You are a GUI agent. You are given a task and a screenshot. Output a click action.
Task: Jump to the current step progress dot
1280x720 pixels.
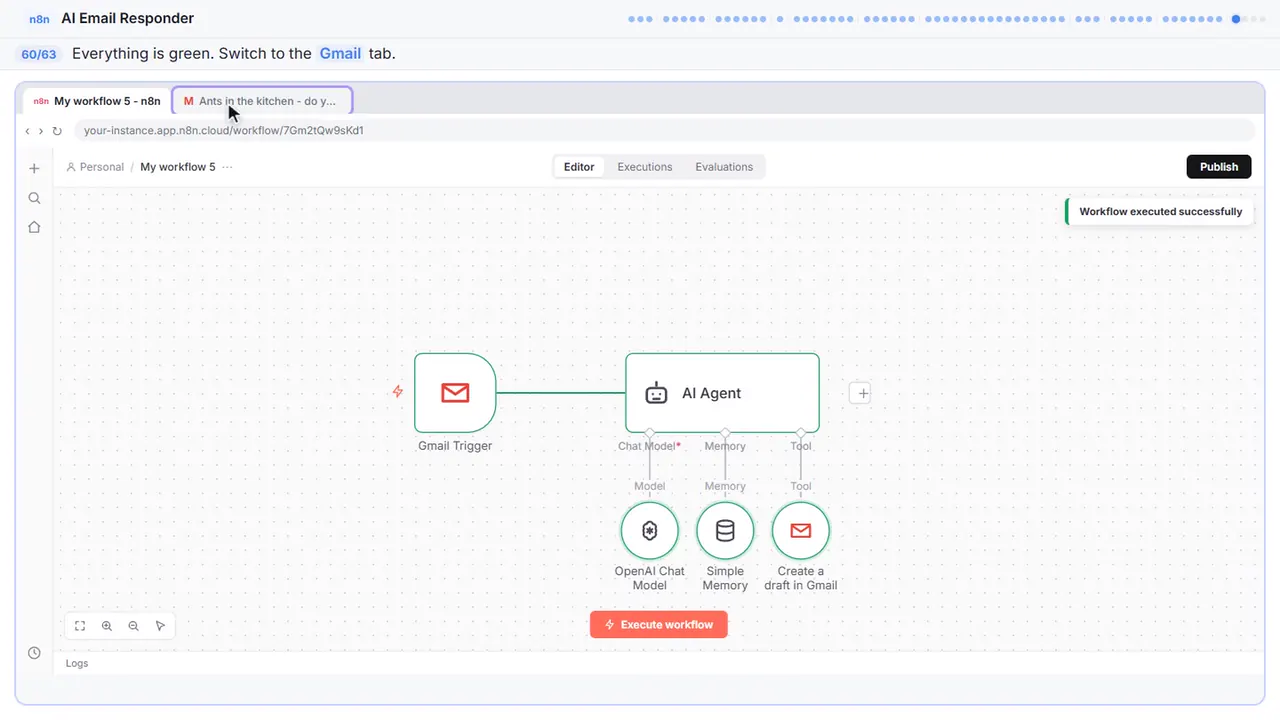[x=1236, y=18]
